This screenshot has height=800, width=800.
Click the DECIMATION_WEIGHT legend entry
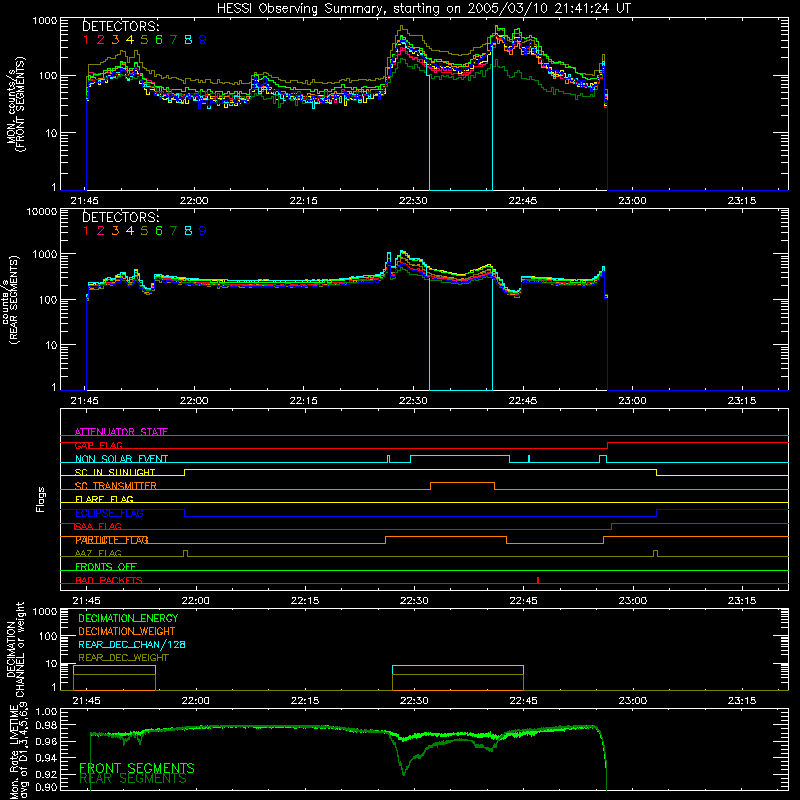click(127, 631)
